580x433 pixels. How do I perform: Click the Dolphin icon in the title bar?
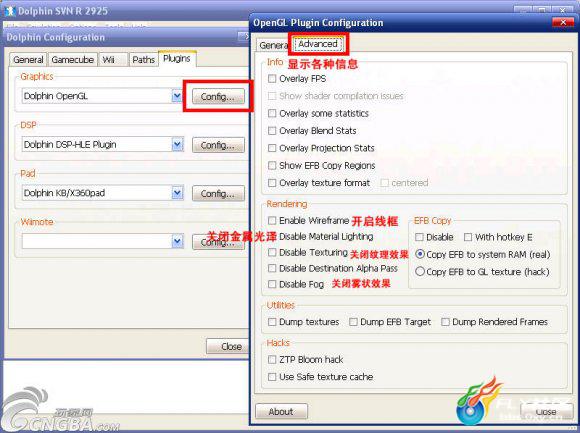(10, 11)
